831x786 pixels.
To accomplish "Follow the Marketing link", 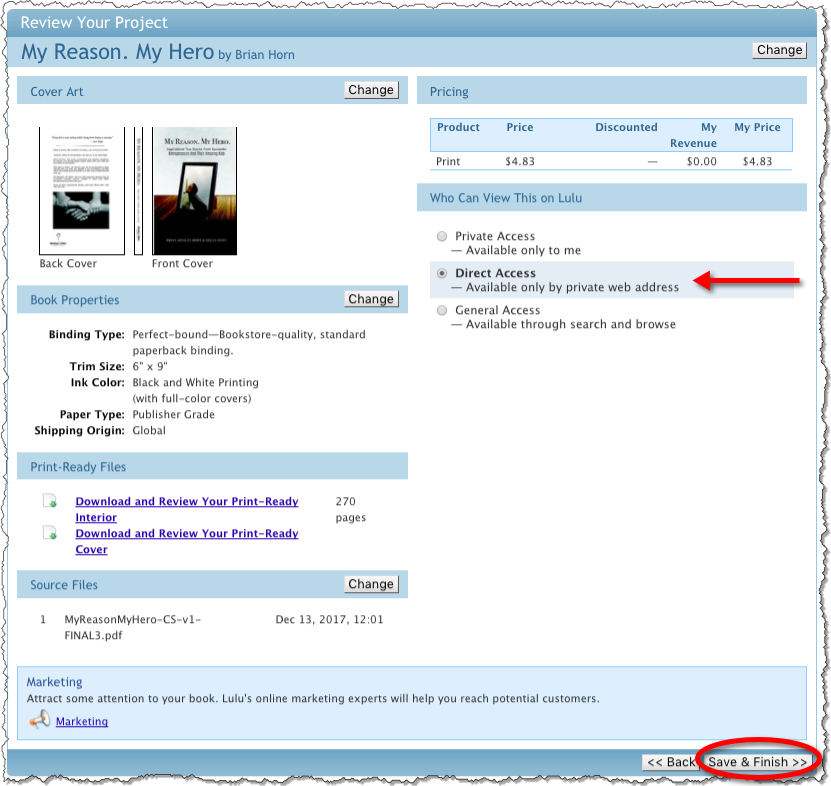I will pyautogui.click(x=82, y=721).
